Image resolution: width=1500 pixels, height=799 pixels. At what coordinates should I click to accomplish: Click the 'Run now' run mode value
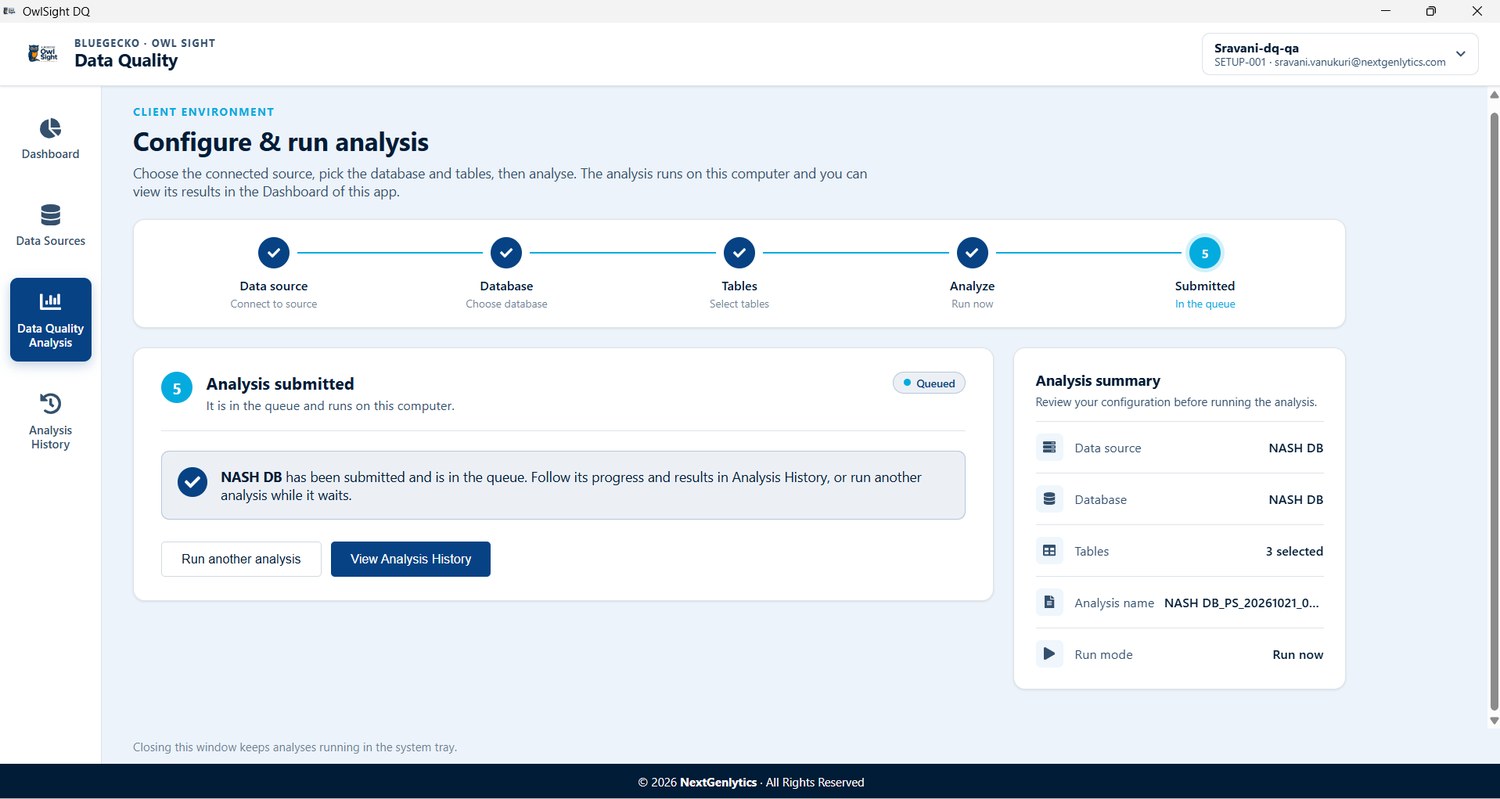1298,654
